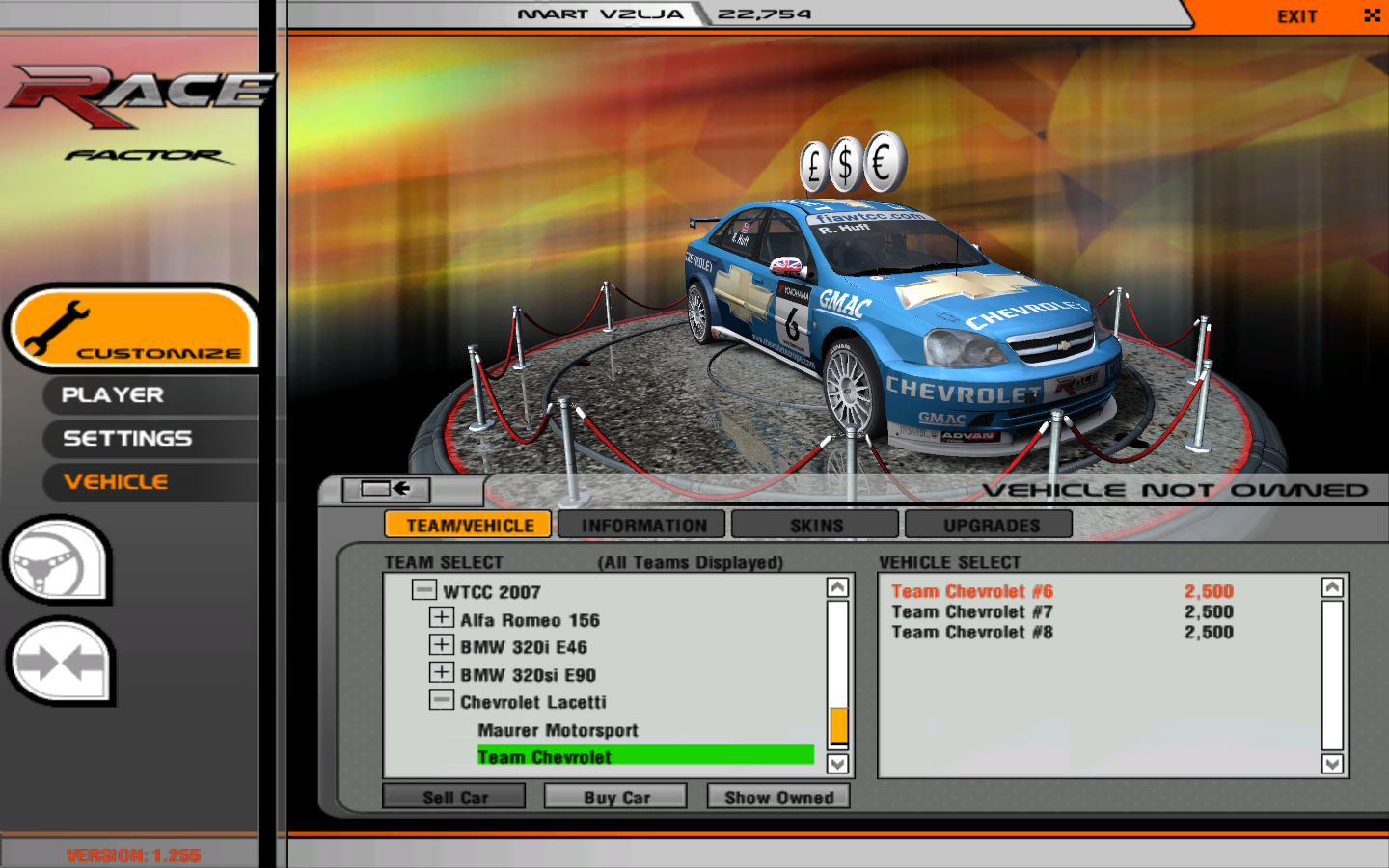Image resolution: width=1389 pixels, height=868 pixels.
Task: Click the BMW 320si E90 label
Action: [x=528, y=675]
